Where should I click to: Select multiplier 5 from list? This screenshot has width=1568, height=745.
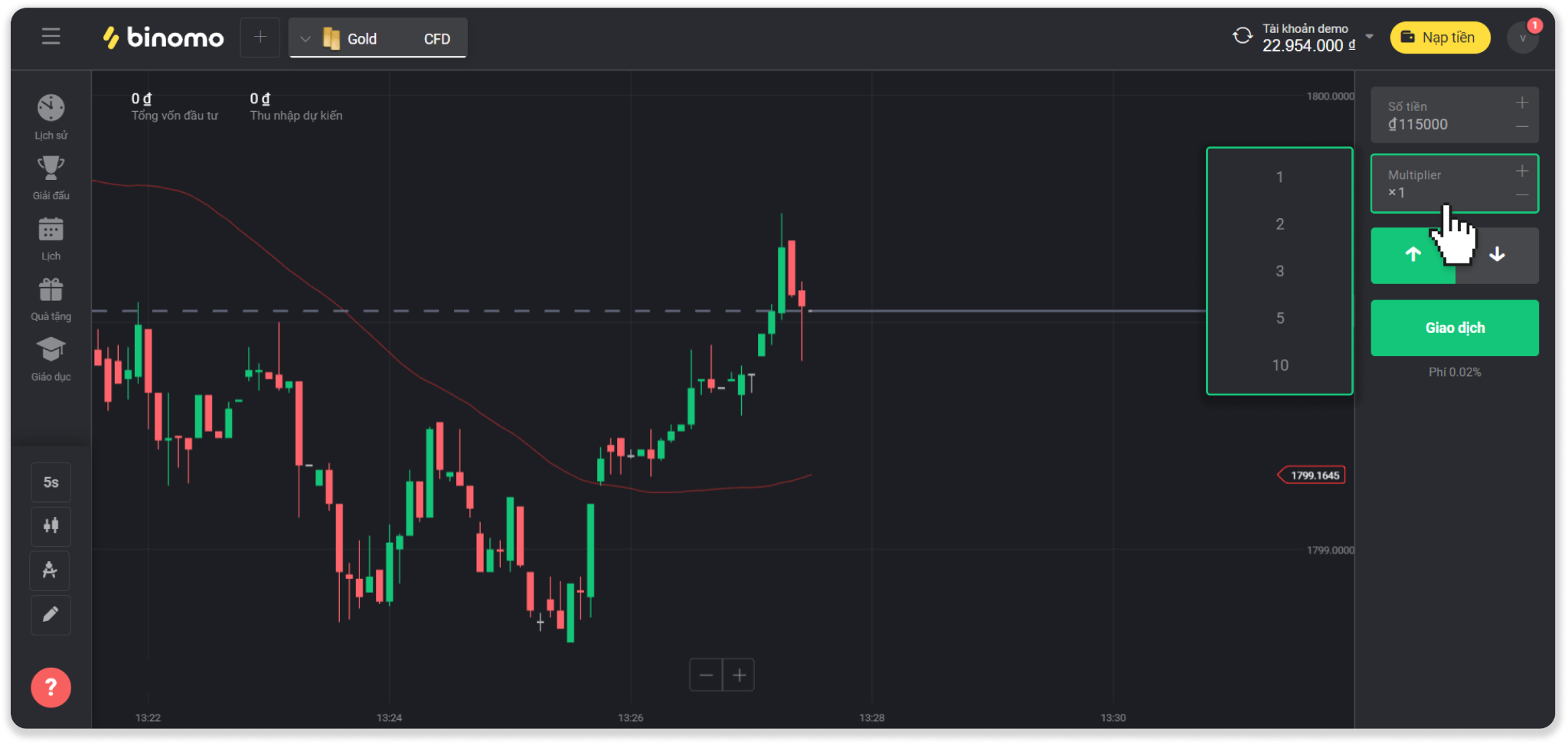[x=1279, y=318]
